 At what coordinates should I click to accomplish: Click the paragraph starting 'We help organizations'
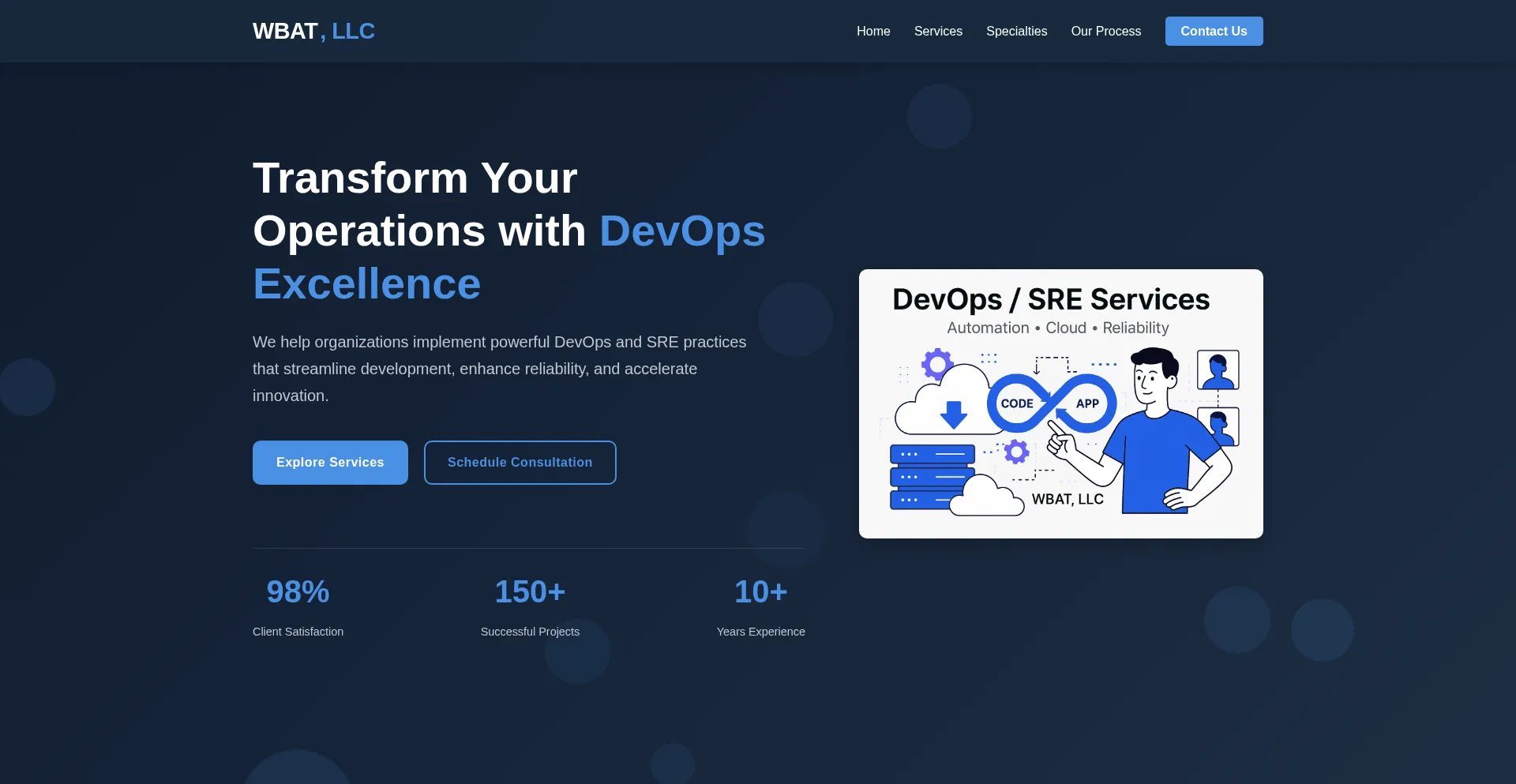(x=500, y=369)
